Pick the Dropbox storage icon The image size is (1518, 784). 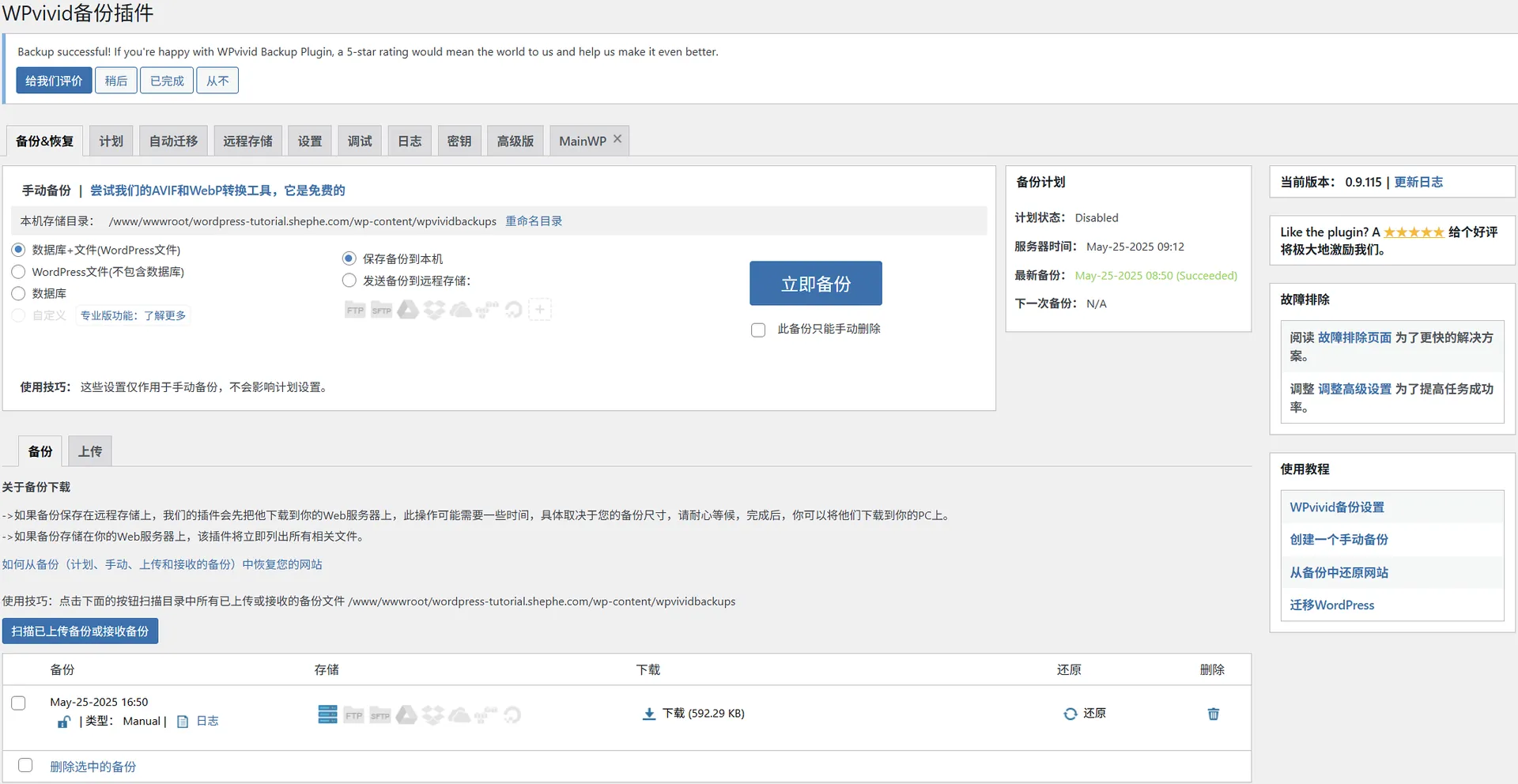435,308
